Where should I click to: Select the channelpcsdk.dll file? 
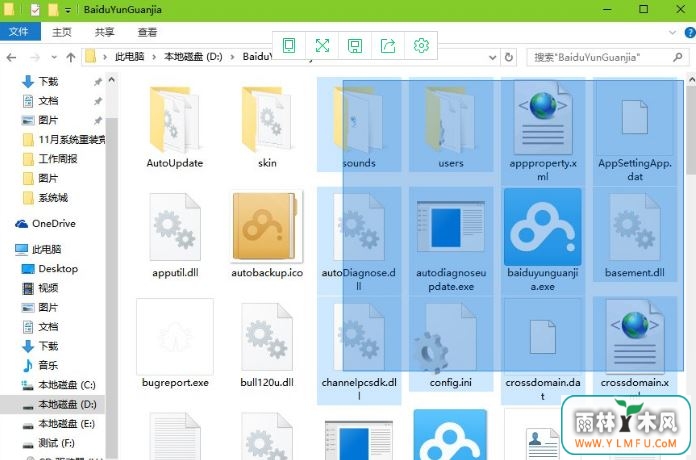[359, 351]
